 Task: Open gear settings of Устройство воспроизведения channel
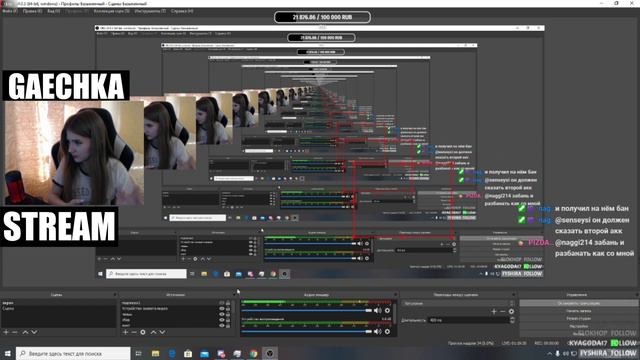387,331
